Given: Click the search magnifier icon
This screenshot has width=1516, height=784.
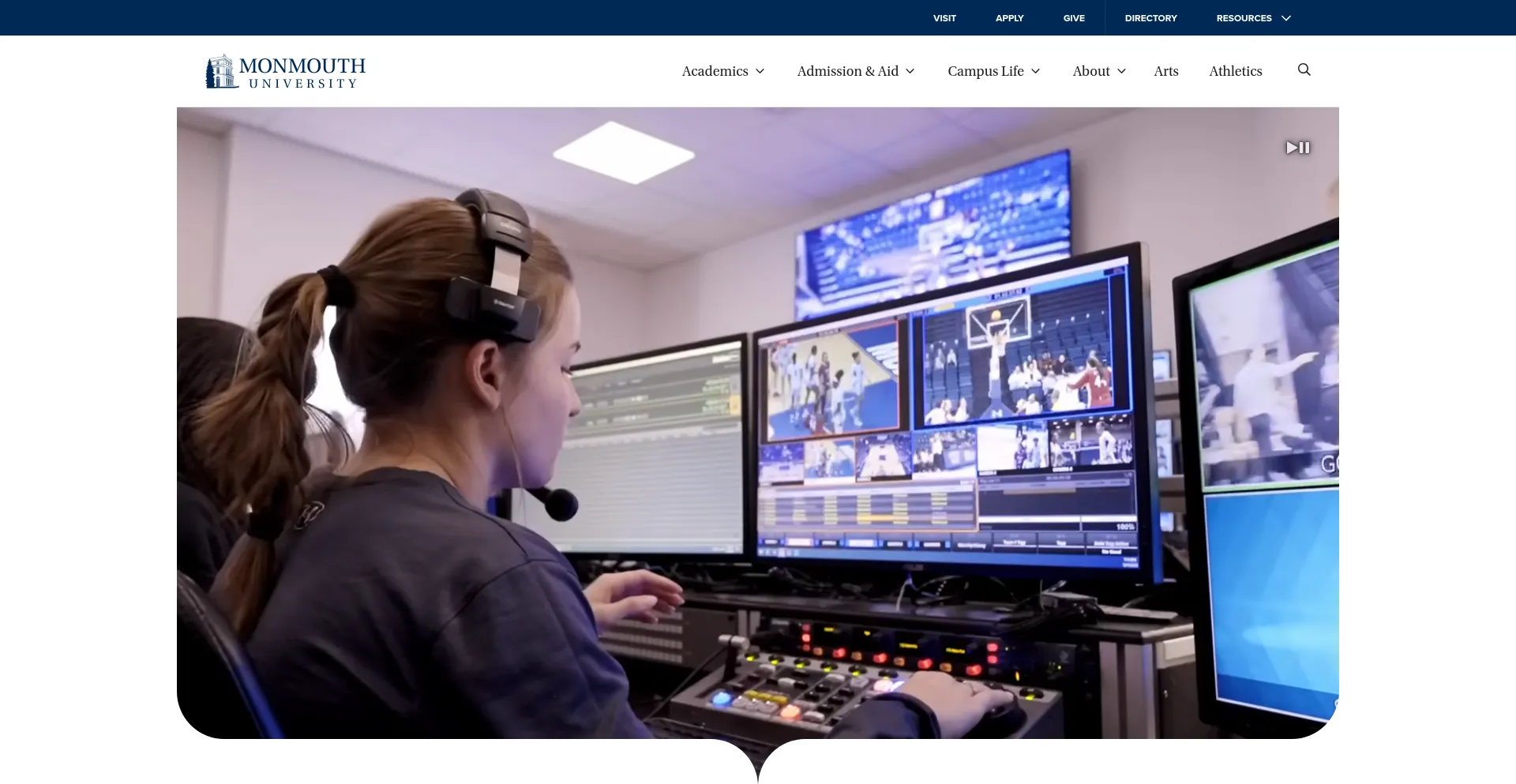Looking at the screenshot, I should tap(1304, 70).
